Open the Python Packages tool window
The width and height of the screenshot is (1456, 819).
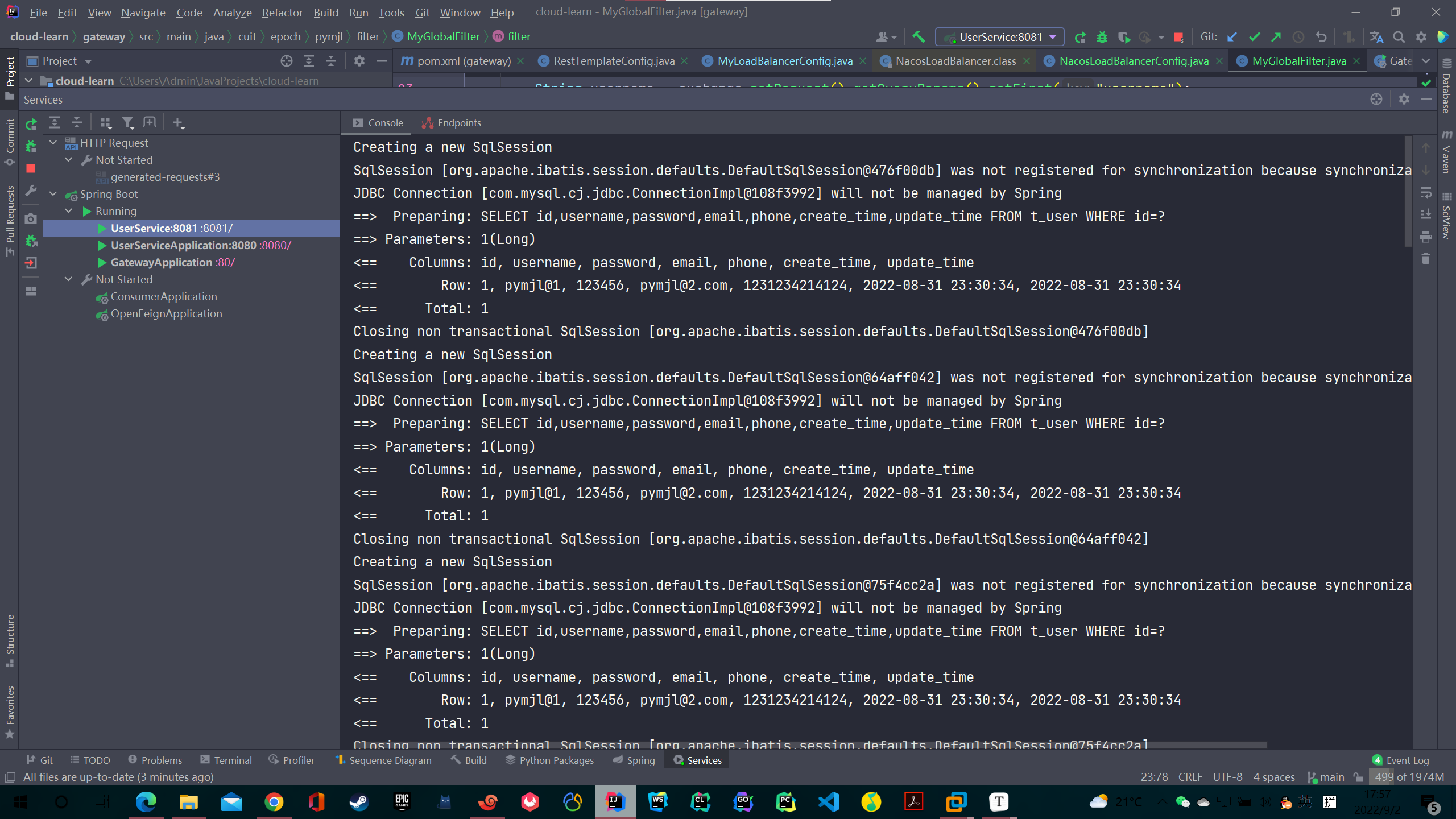549,760
